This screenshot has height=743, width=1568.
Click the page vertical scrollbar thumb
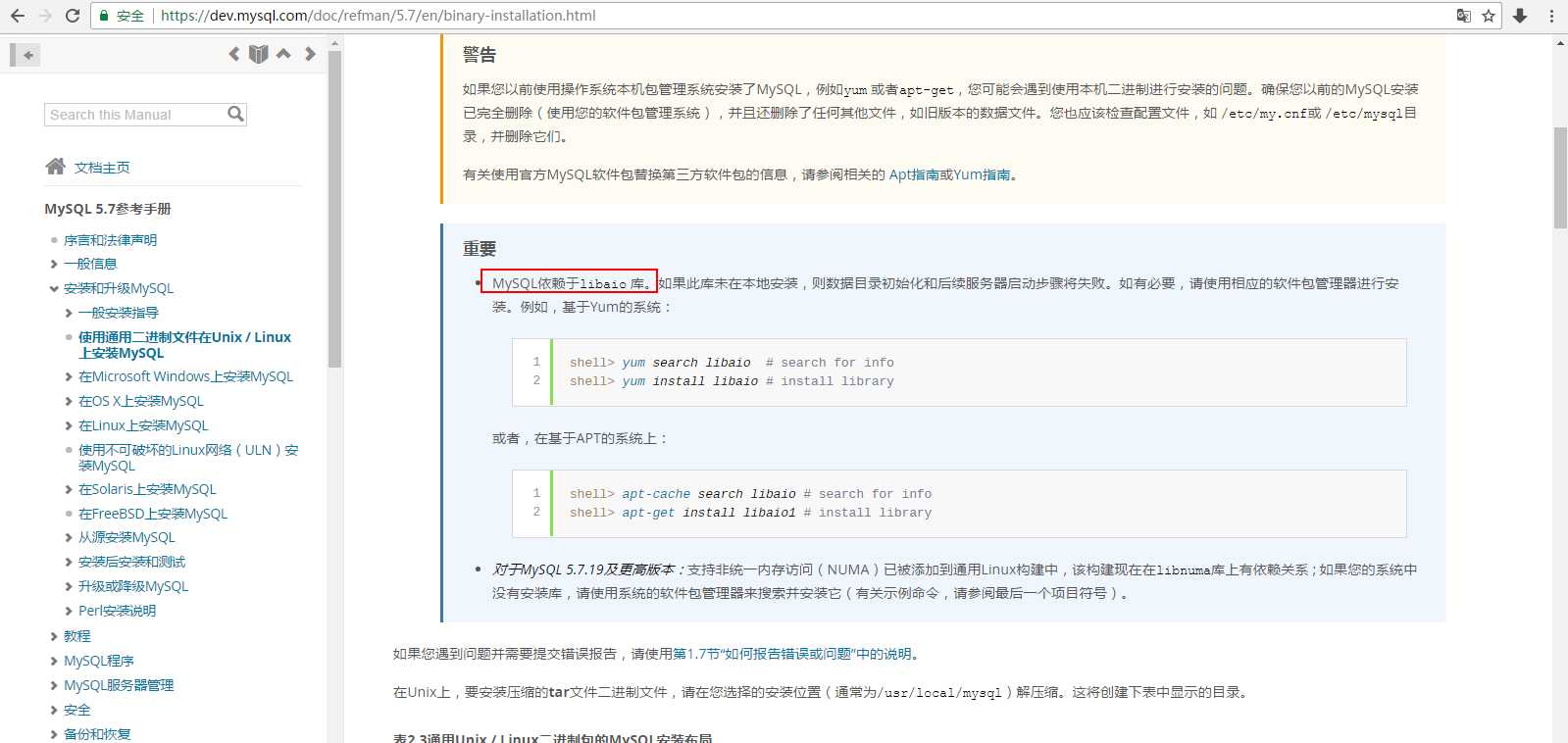pos(1560,177)
